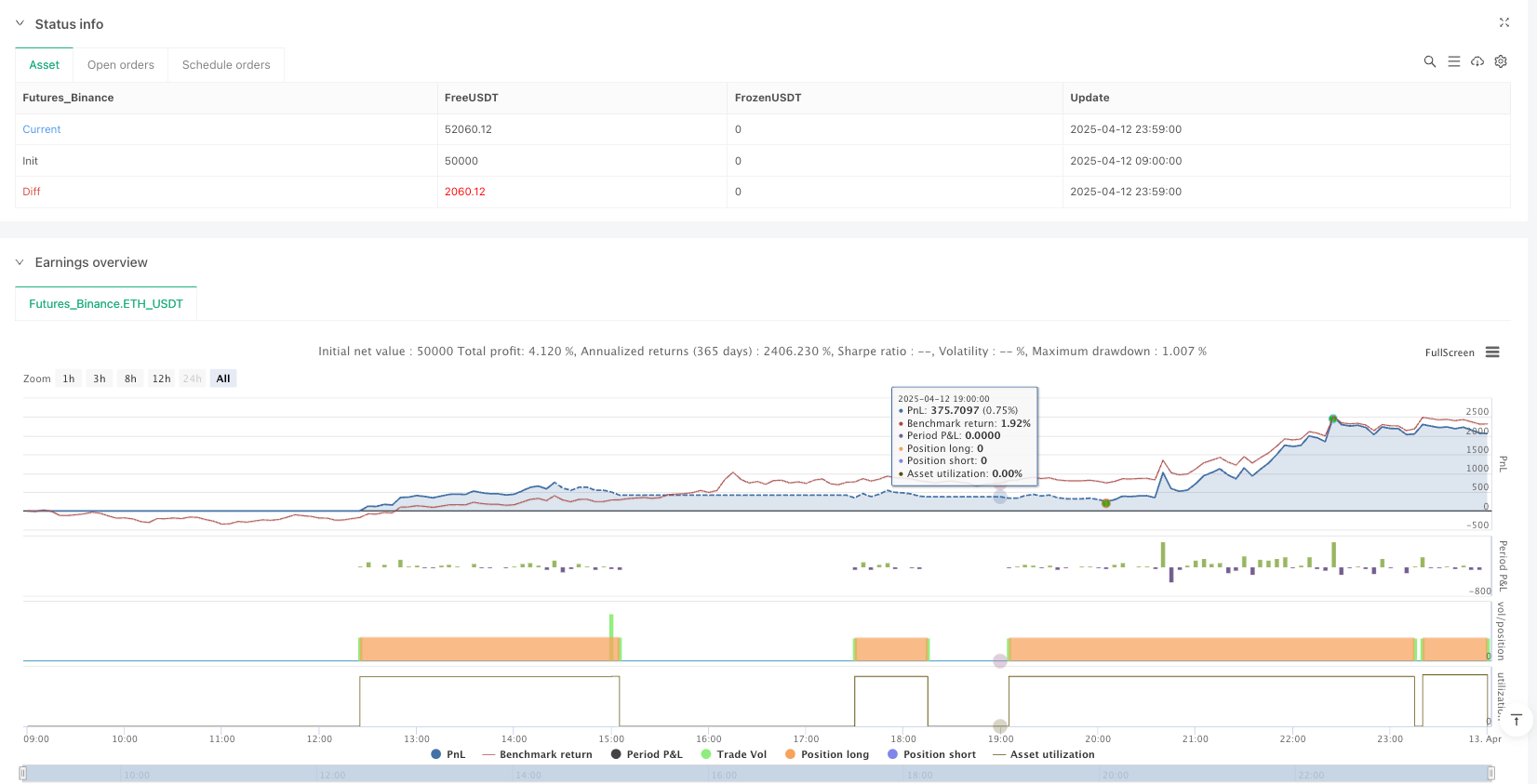Open the settings gear icon
Viewport: 1537px width, 784px height.
tap(1501, 61)
